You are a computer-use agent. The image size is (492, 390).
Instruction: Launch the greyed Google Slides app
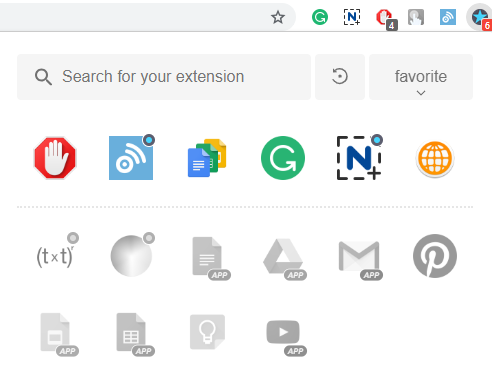pyautogui.click(x=57, y=333)
